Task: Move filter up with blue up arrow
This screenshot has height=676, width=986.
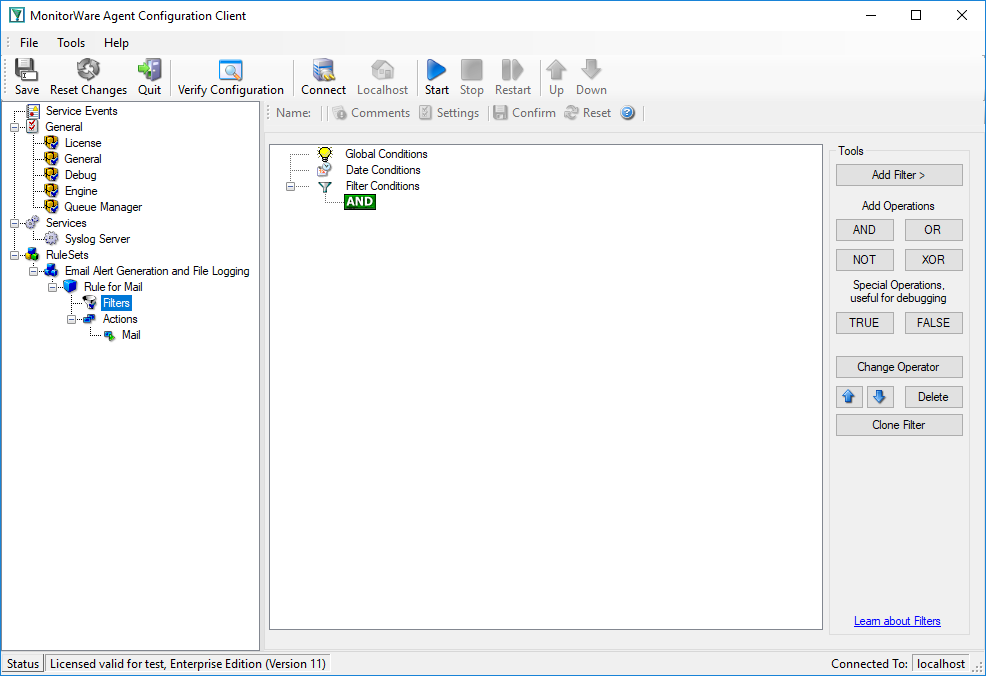Action: (849, 397)
